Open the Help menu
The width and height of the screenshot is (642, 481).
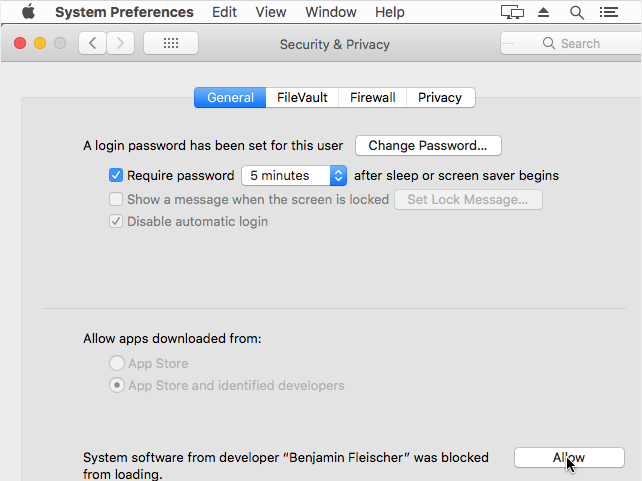coord(390,12)
